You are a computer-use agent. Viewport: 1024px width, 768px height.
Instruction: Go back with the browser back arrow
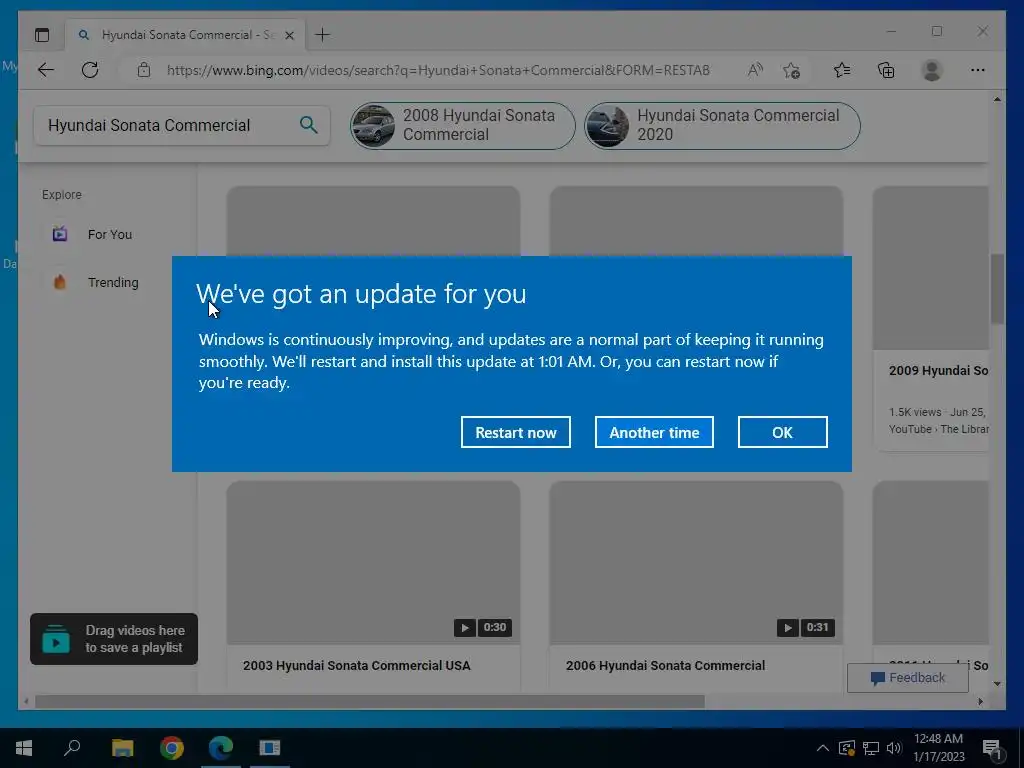coord(46,70)
